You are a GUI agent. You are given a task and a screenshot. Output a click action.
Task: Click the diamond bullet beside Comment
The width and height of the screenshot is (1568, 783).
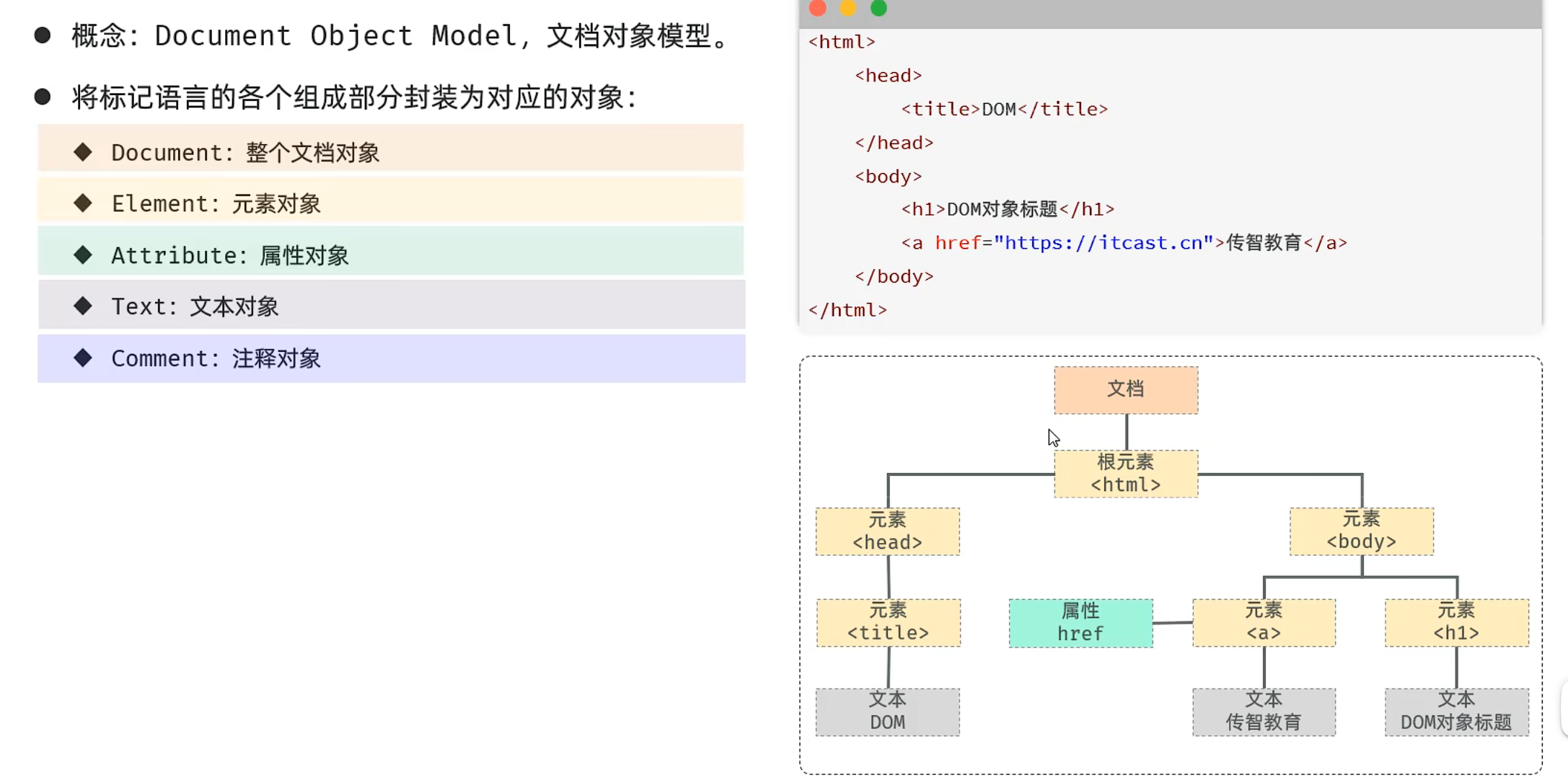point(83,358)
